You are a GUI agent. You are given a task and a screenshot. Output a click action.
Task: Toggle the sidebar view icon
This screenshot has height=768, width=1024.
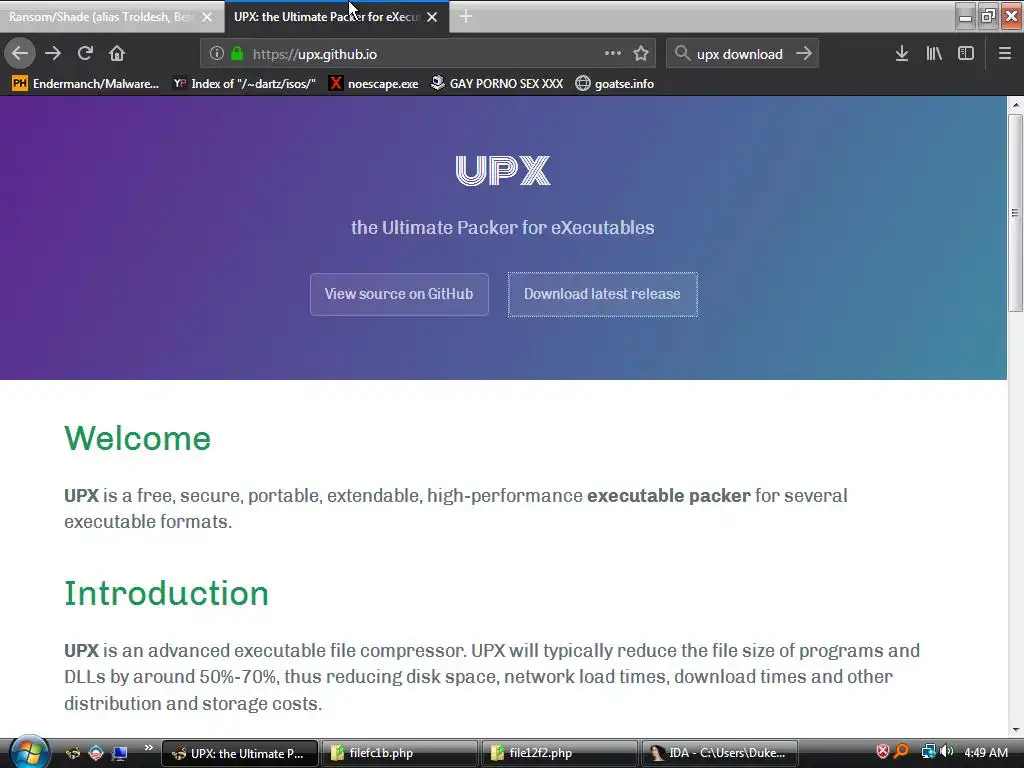click(x=966, y=54)
